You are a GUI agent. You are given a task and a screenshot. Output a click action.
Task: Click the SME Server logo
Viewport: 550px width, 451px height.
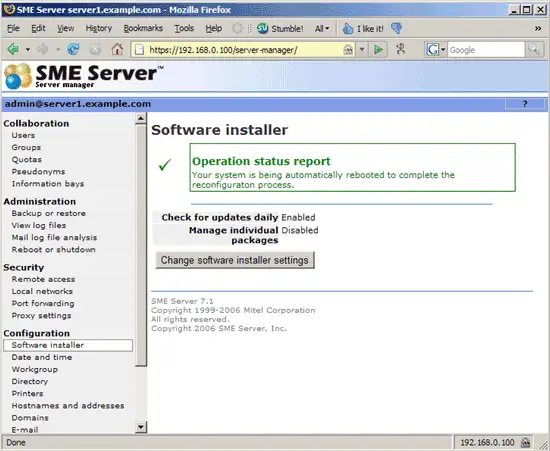[83, 76]
